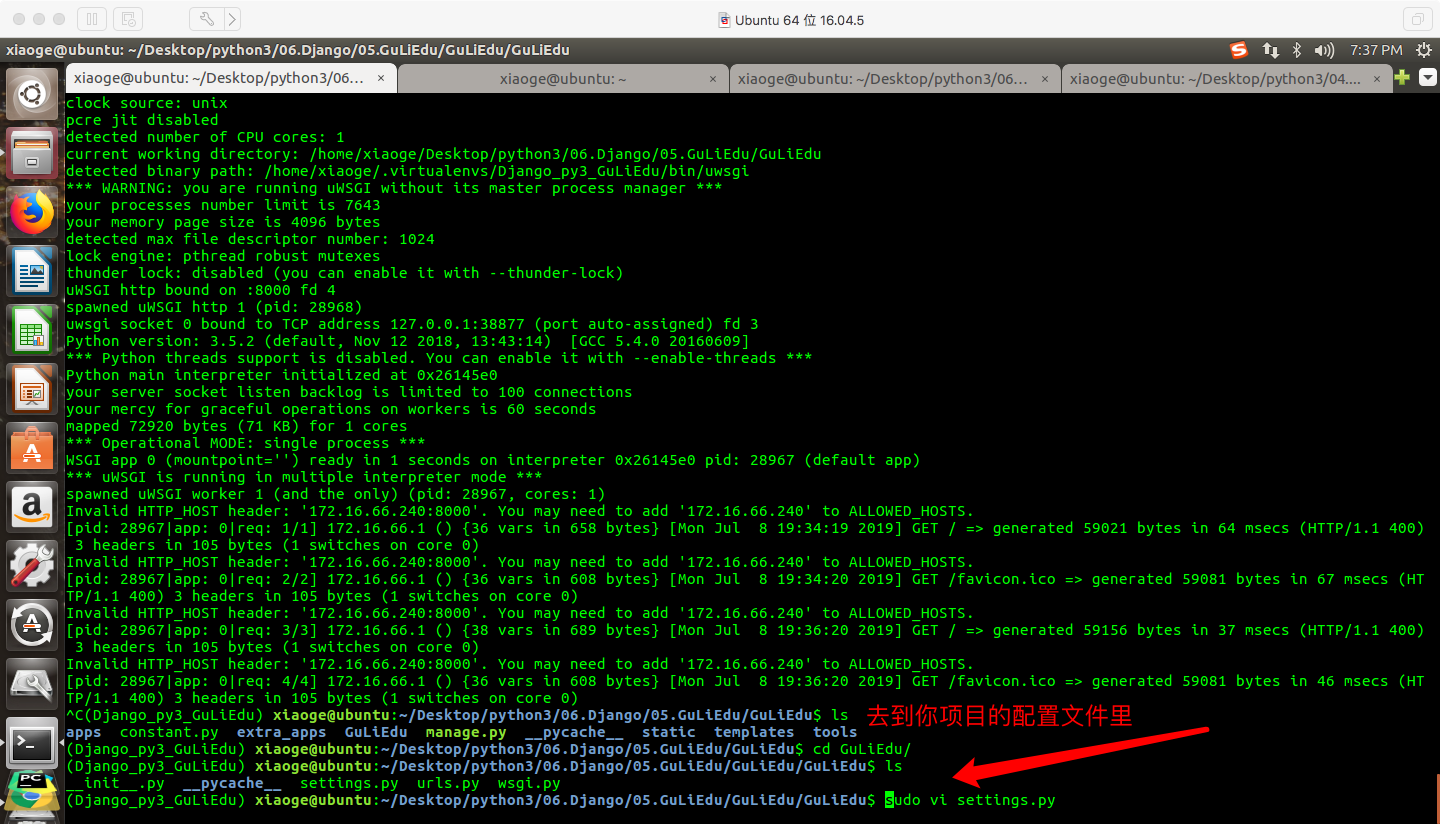Viewport: 1440px width, 824px height.
Task: Click 'lock engine: pthread robust mutexes'
Action: pyautogui.click(x=223, y=256)
